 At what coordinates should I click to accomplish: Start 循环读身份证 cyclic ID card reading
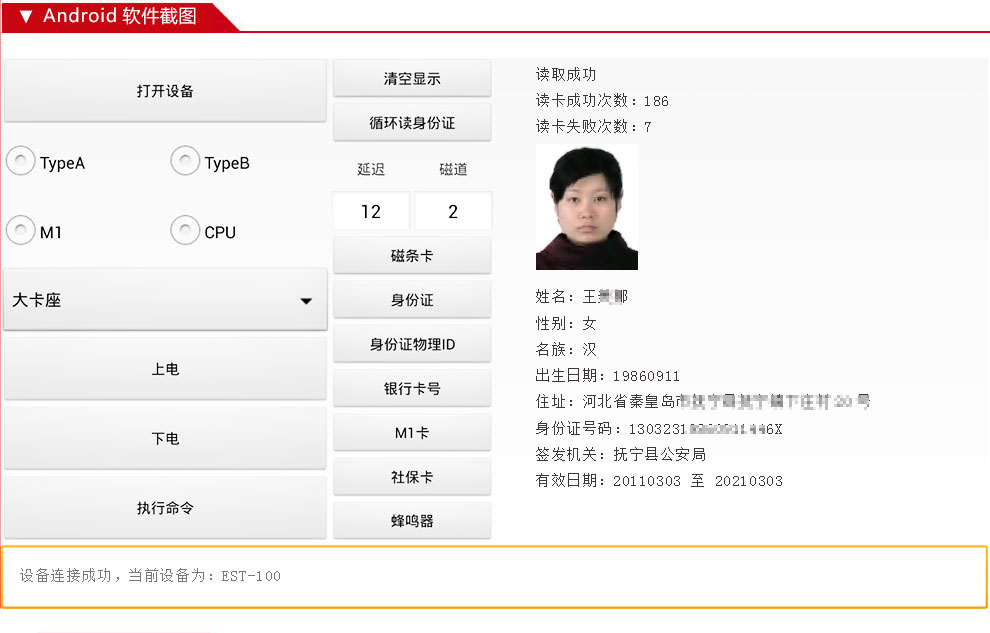tap(411, 122)
